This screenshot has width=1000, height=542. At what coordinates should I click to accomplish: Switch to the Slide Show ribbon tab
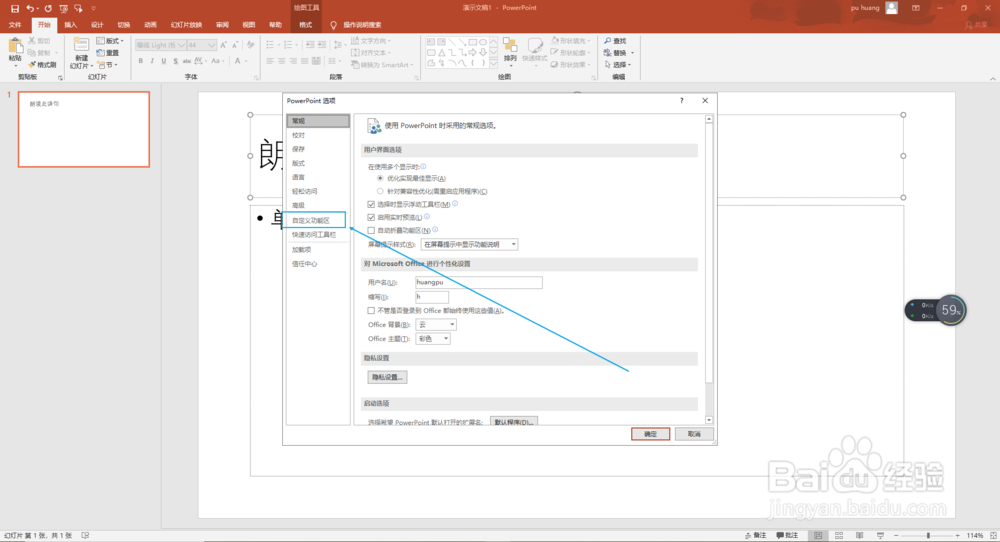coord(186,25)
